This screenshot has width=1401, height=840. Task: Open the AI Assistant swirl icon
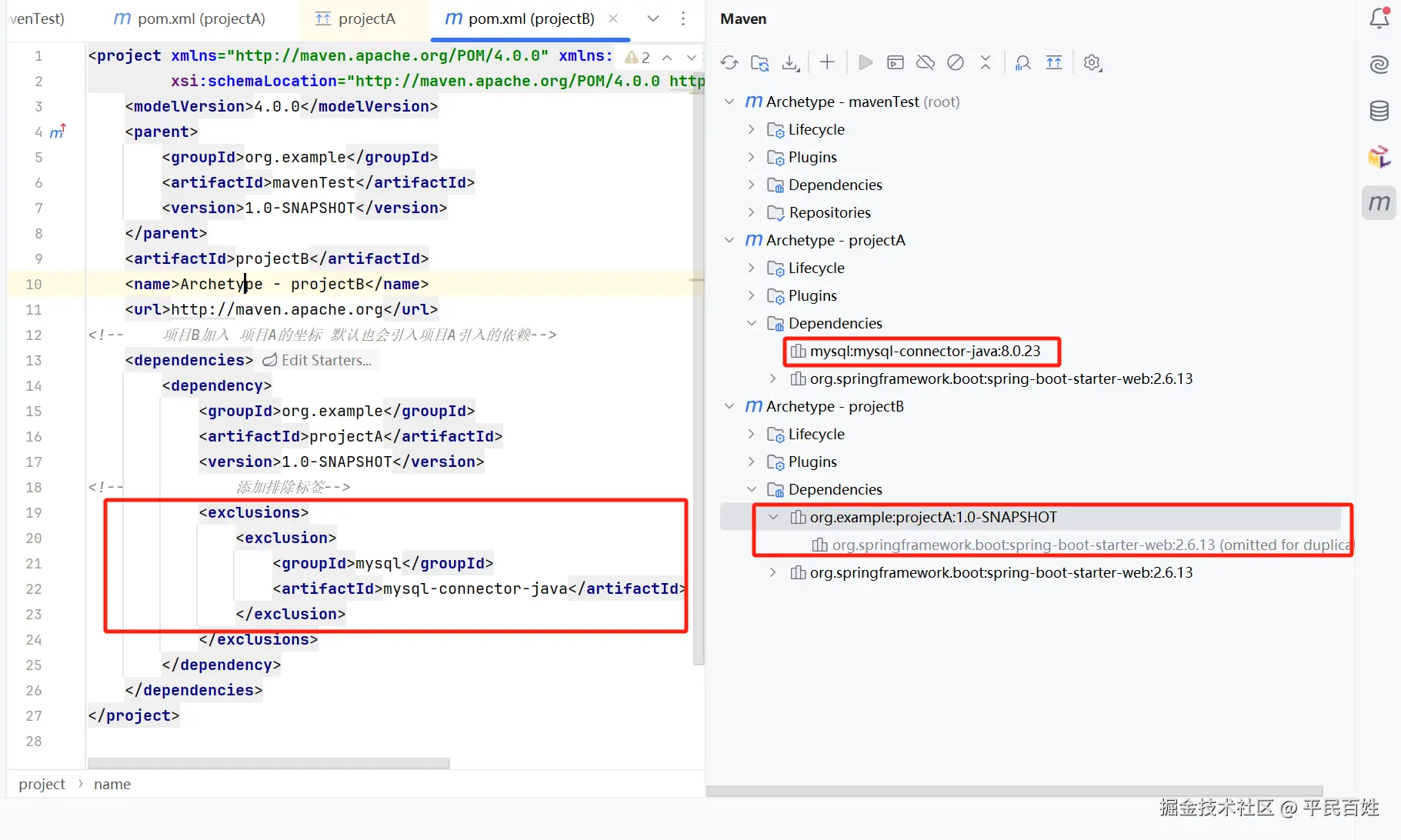(x=1379, y=65)
